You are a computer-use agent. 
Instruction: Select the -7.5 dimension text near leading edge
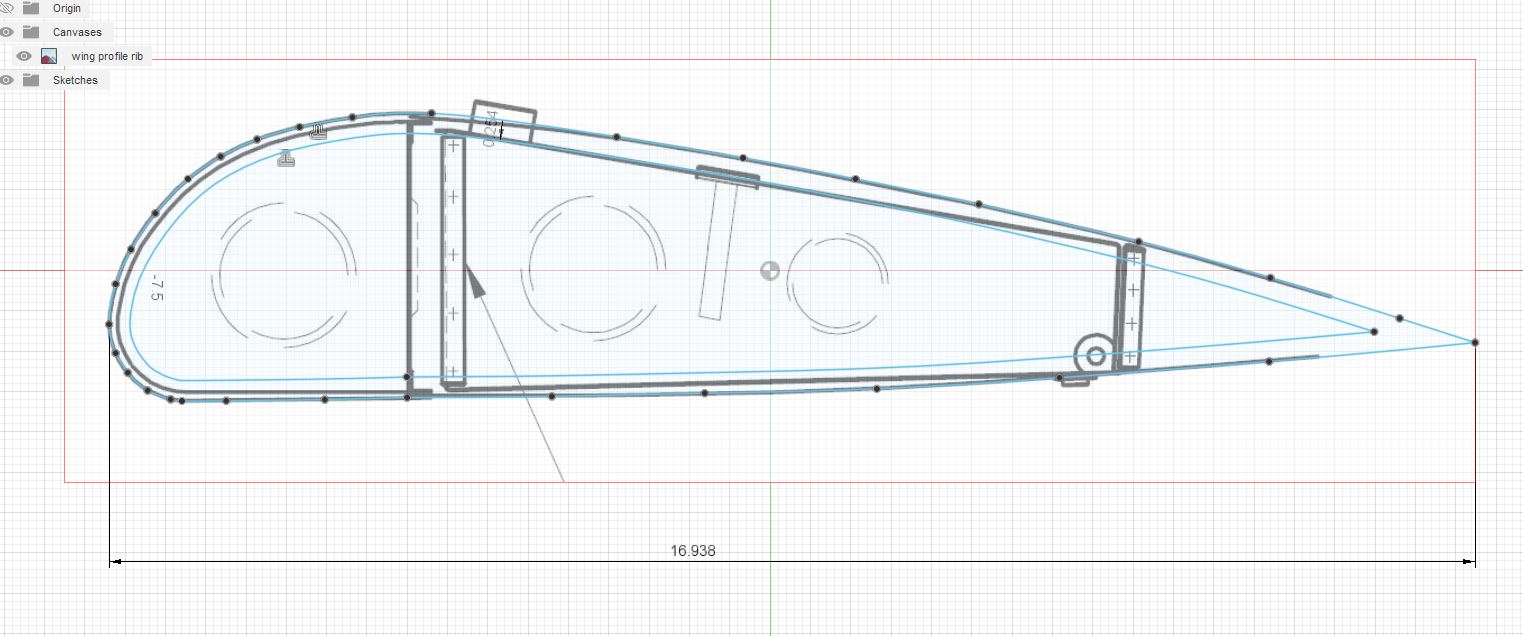(156, 289)
